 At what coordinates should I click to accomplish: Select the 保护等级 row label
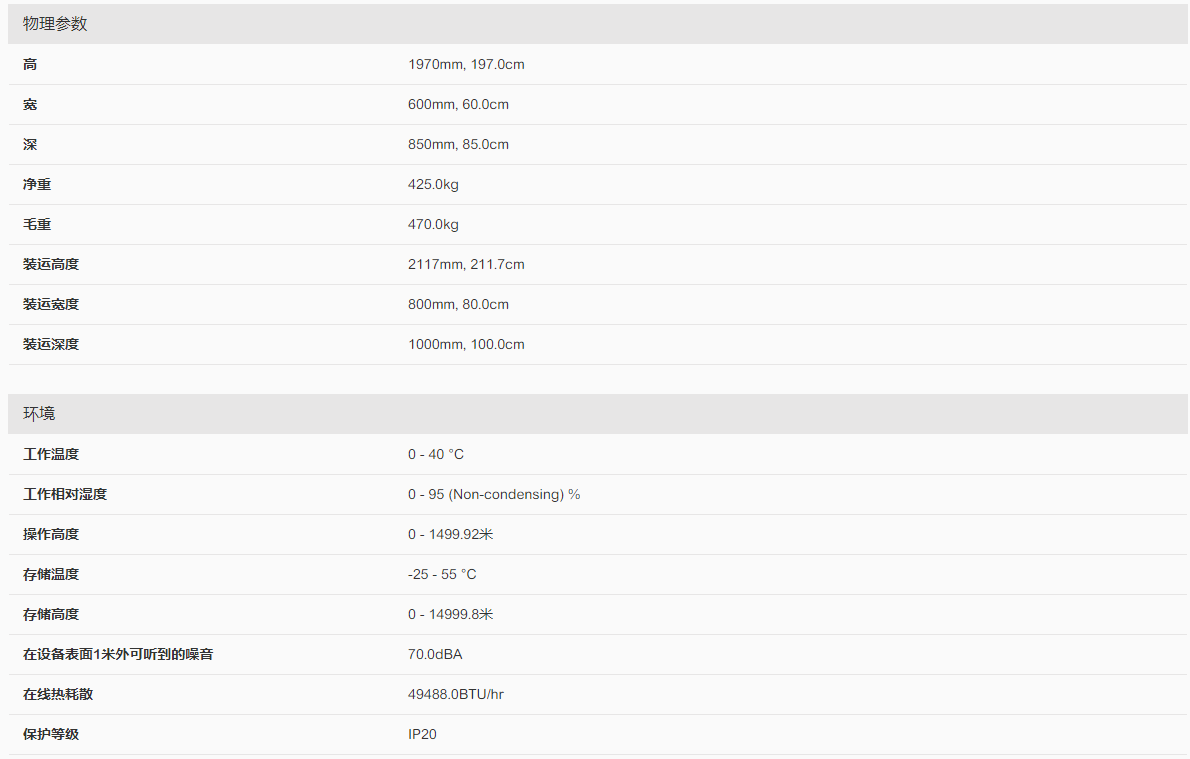51,735
